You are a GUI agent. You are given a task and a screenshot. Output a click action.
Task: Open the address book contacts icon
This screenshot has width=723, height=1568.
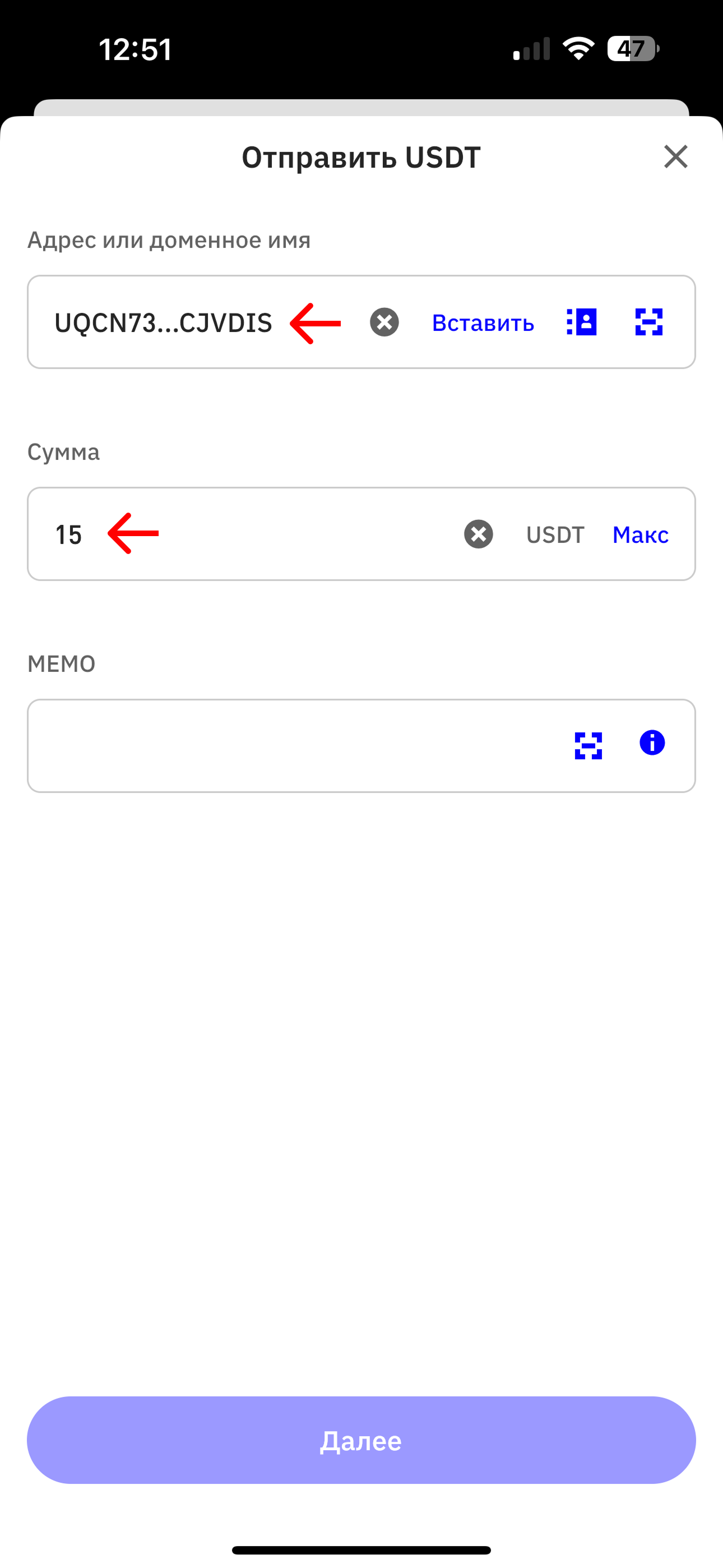(582, 322)
